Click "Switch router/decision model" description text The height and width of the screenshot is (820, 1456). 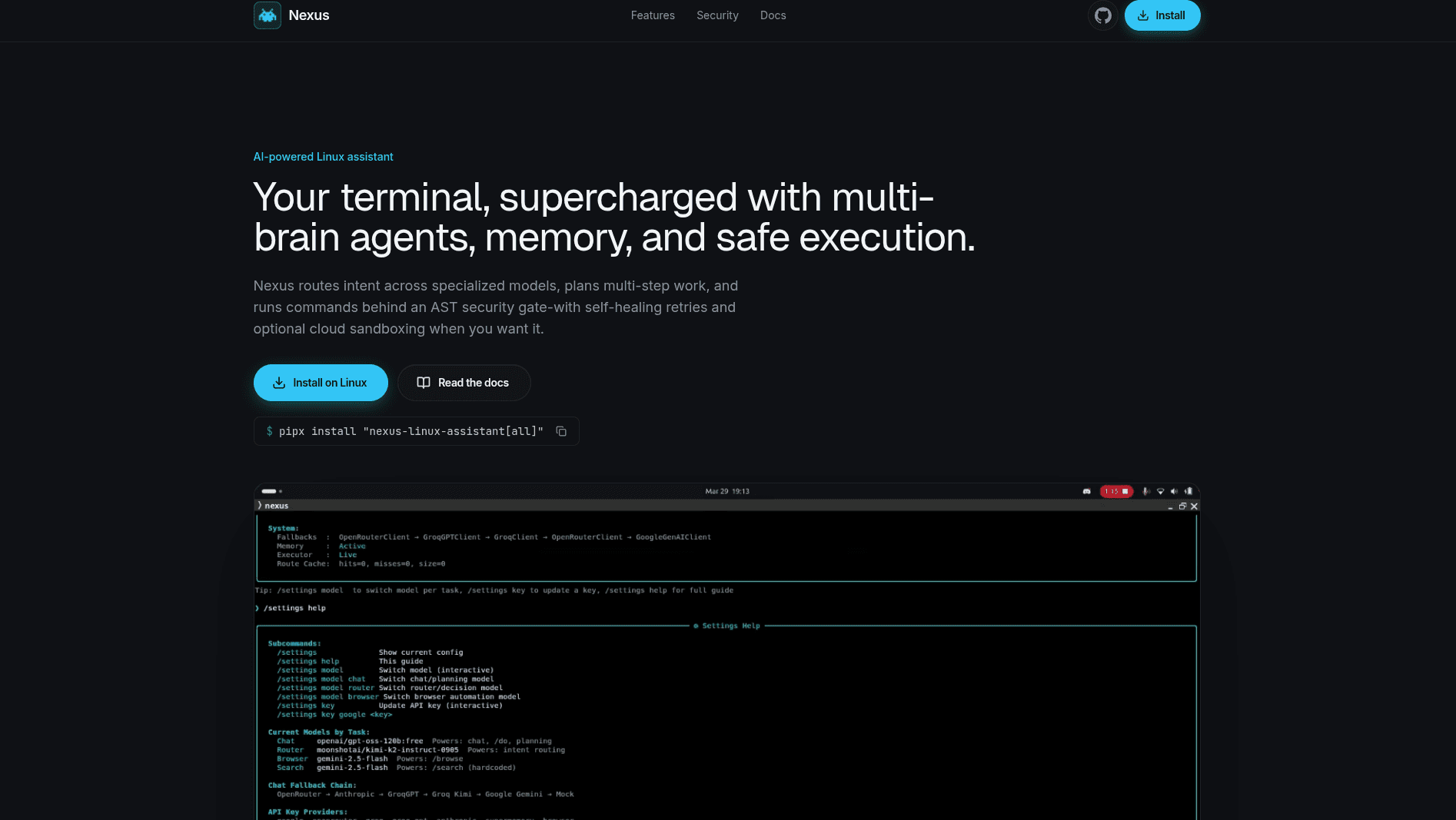440,688
